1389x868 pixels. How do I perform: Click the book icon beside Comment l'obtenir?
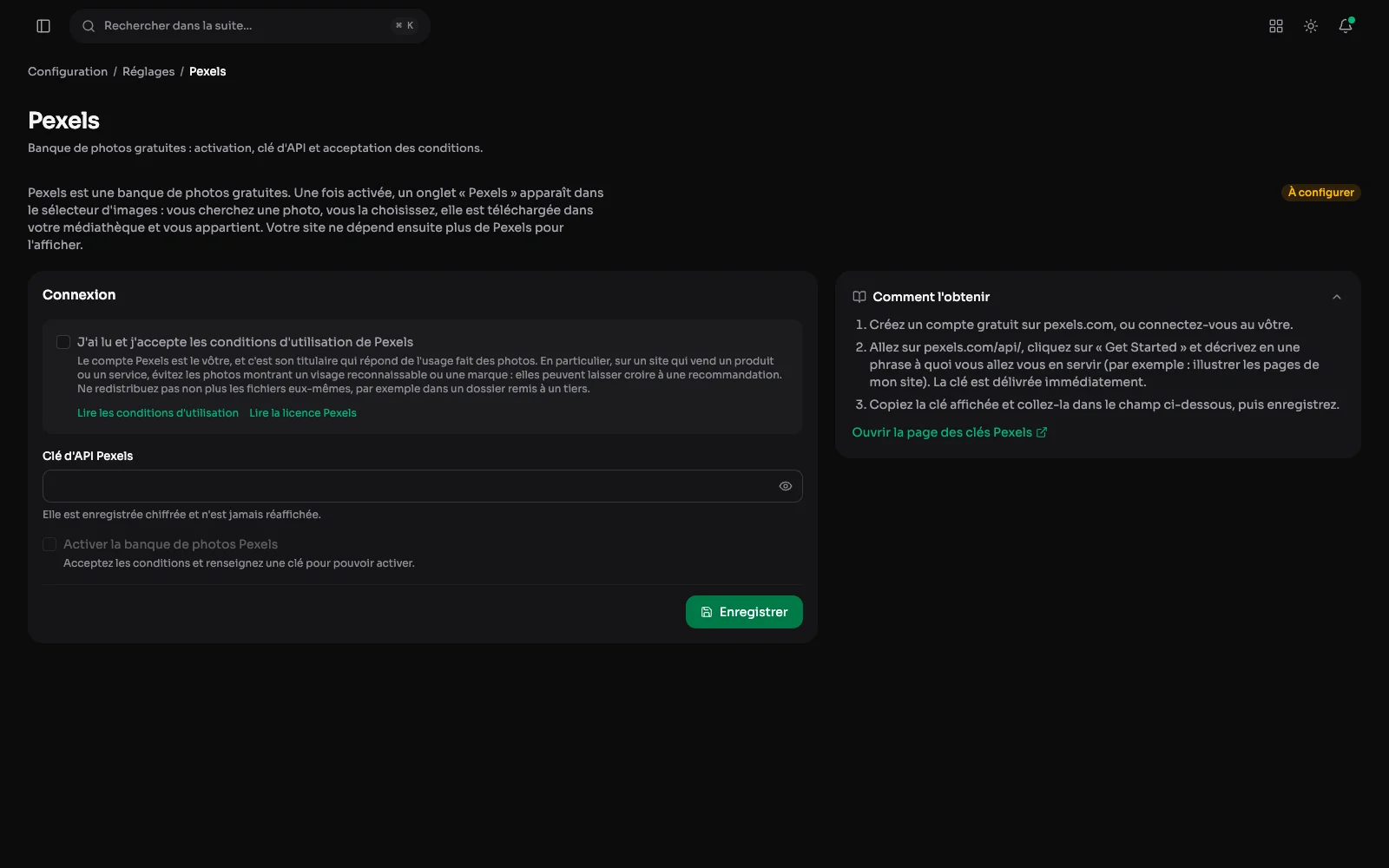coord(859,297)
